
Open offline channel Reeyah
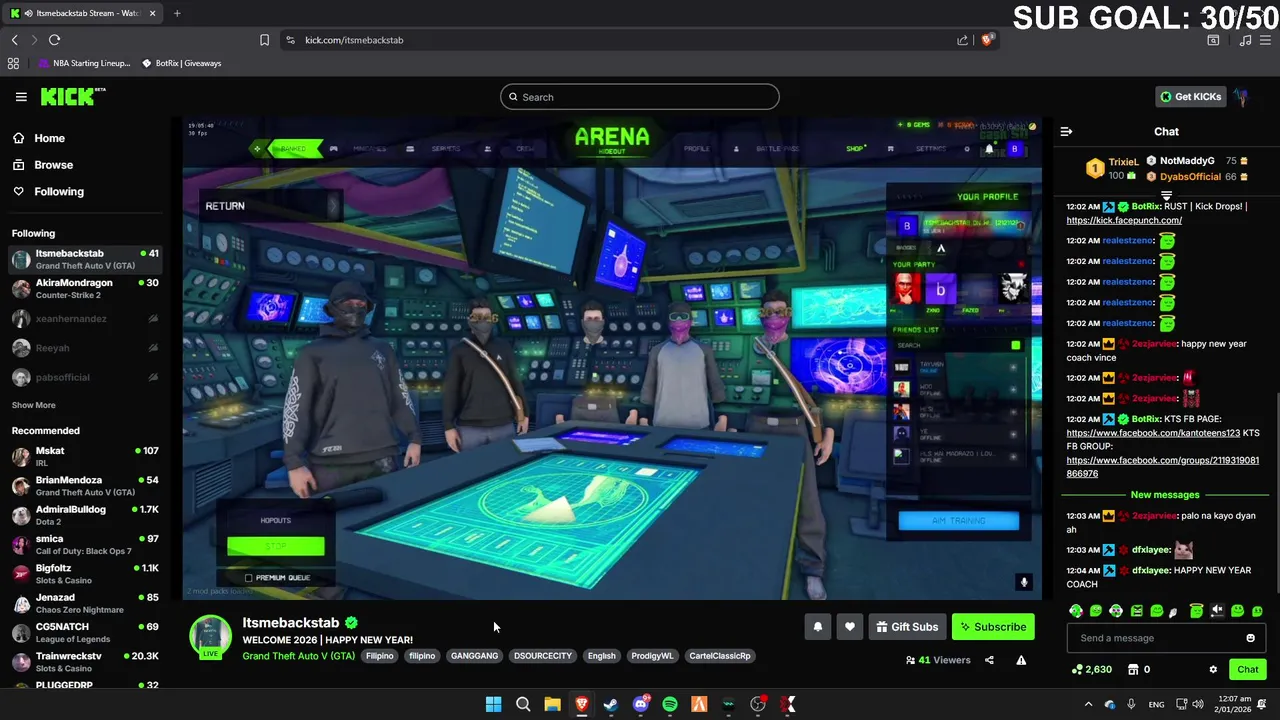point(85,348)
